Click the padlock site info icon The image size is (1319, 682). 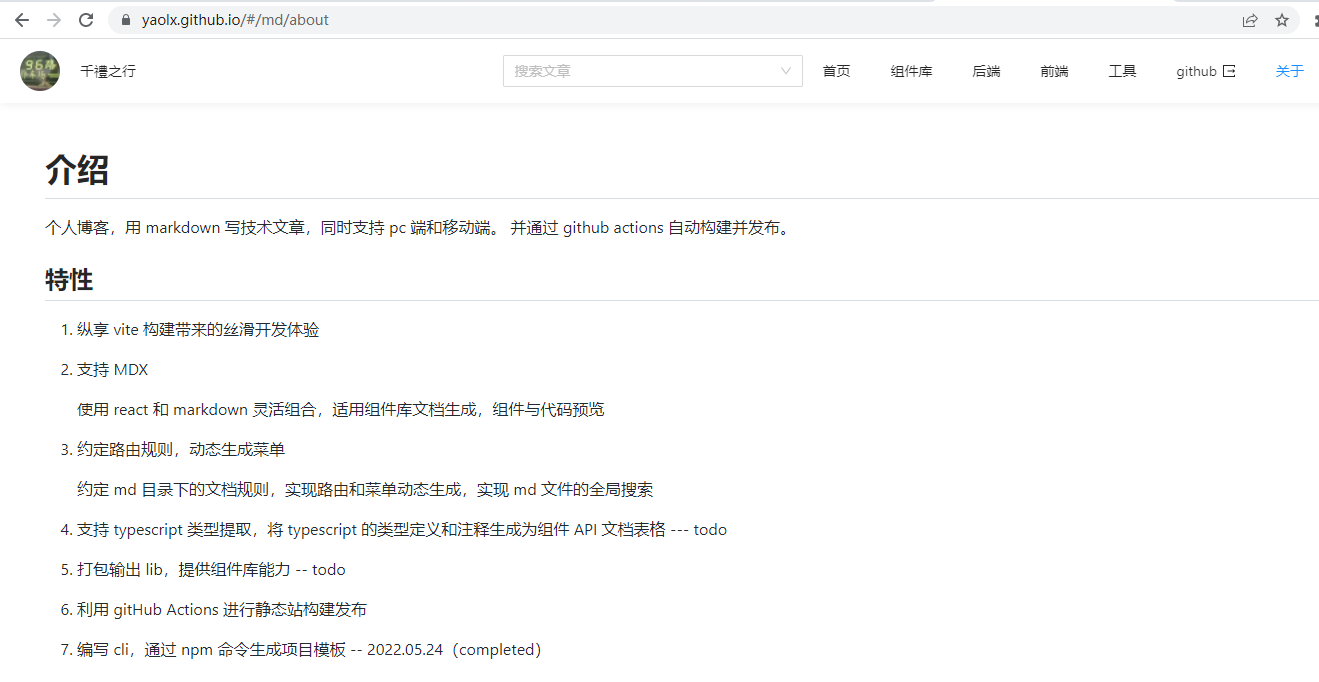[x=126, y=20]
